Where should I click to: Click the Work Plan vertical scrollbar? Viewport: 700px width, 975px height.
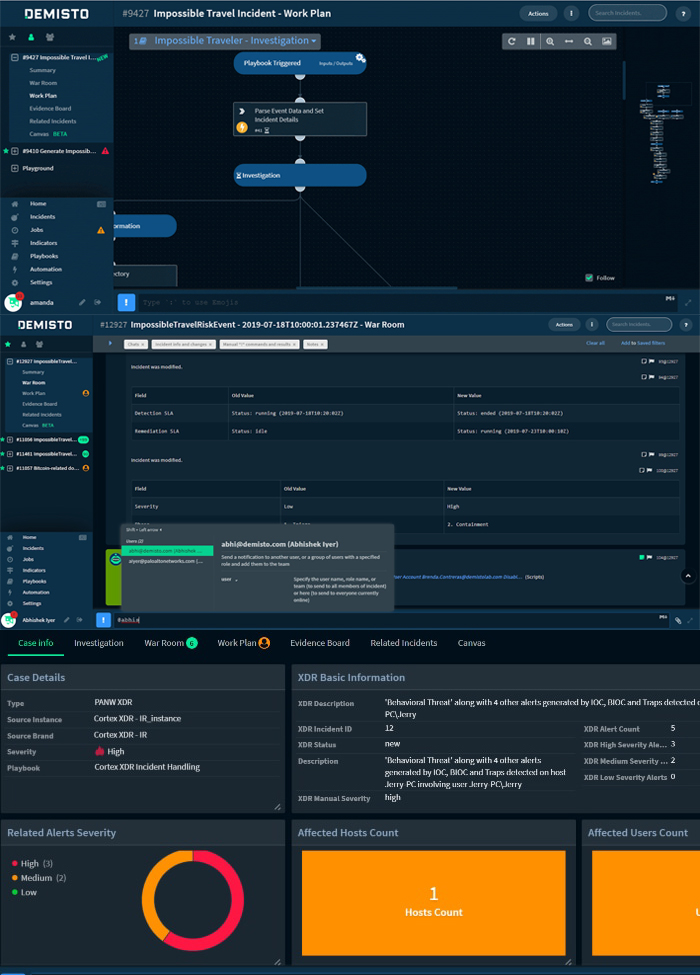tap(624, 80)
